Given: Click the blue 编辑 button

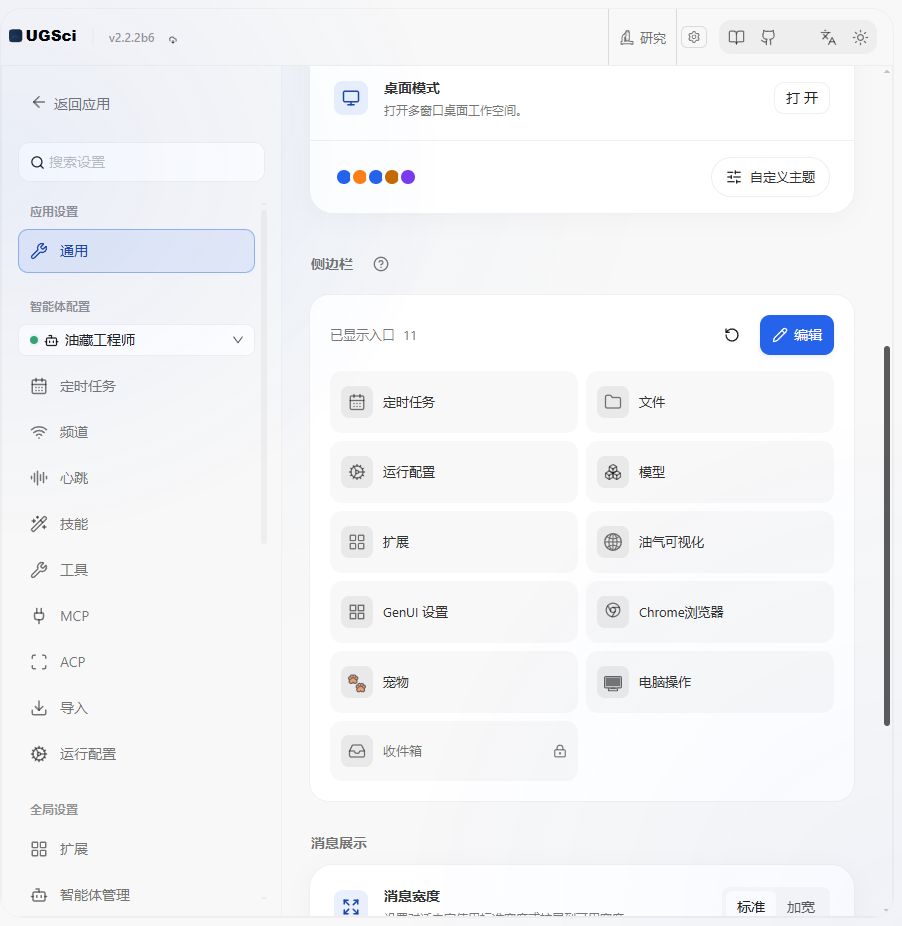Looking at the screenshot, I should coord(796,335).
